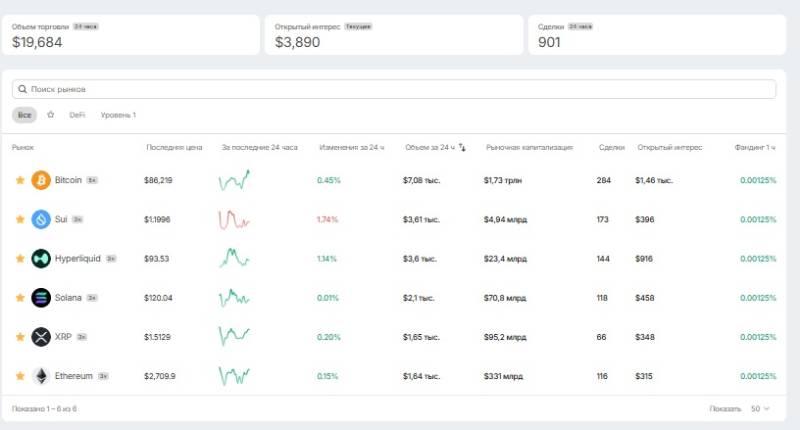The height and width of the screenshot is (430, 800).
Task: Click Solana volume $2,1 тыс.
Action: (x=418, y=298)
